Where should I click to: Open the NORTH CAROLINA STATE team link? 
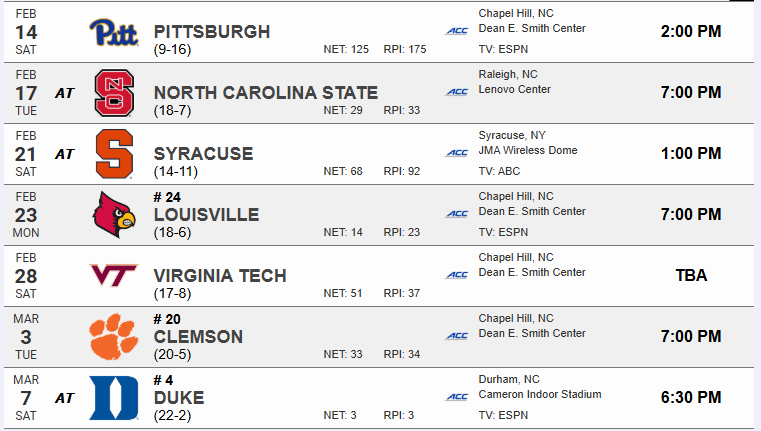tap(266, 93)
